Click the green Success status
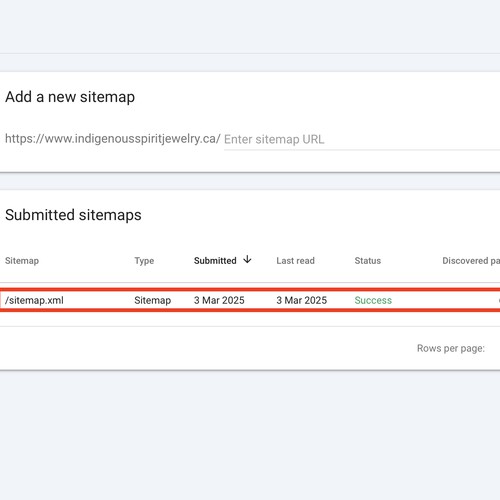 click(x=373, y=300)
